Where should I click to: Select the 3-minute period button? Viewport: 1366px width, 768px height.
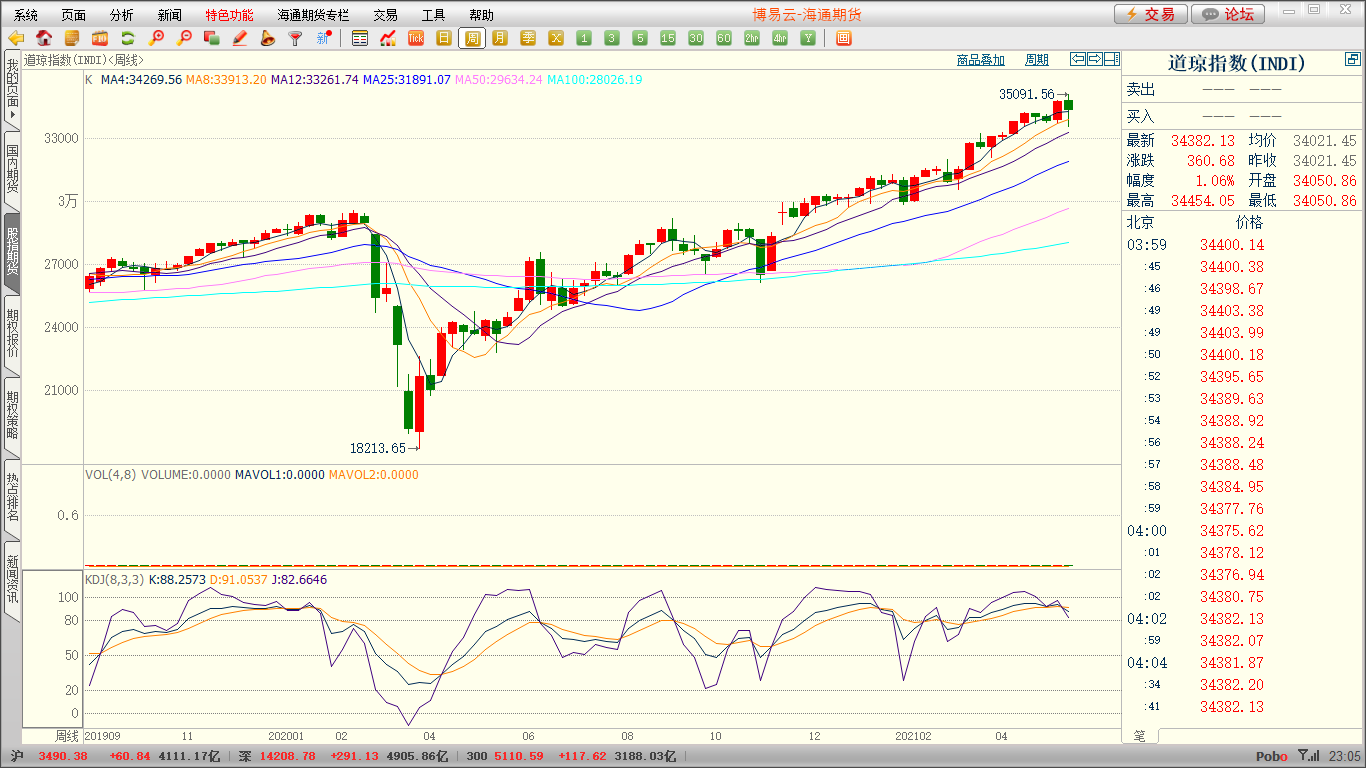pos(612,38)
